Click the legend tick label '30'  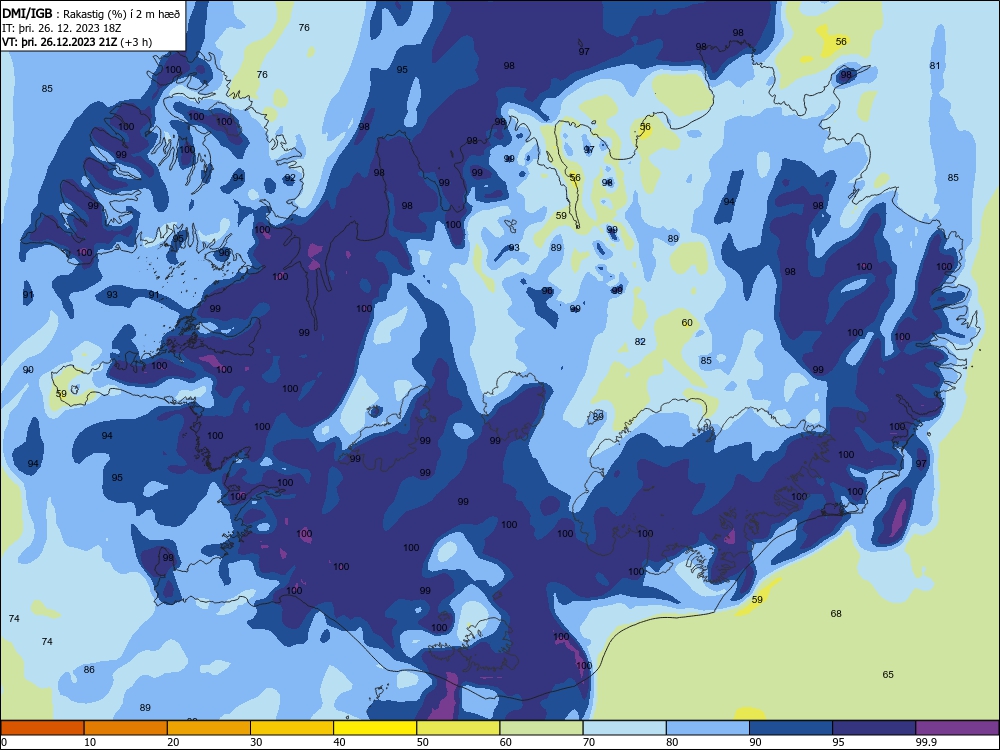[256, 742]
